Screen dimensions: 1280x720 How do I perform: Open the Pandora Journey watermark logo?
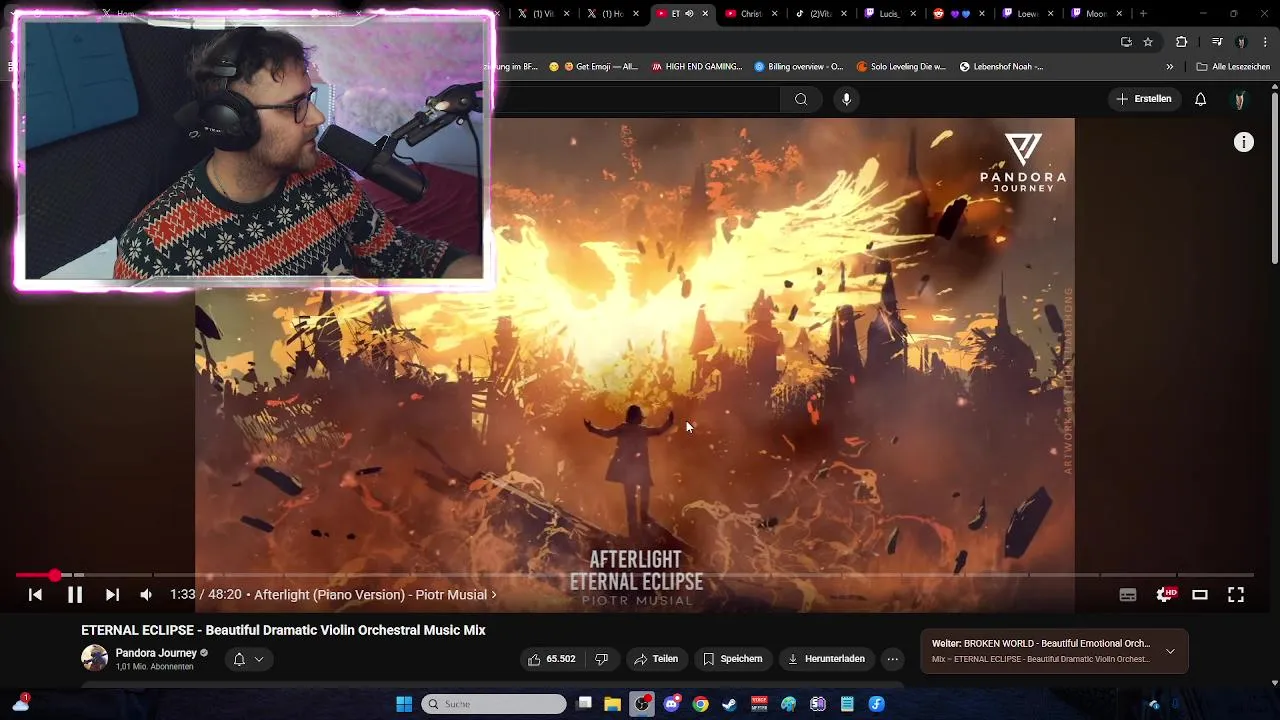1023,162
